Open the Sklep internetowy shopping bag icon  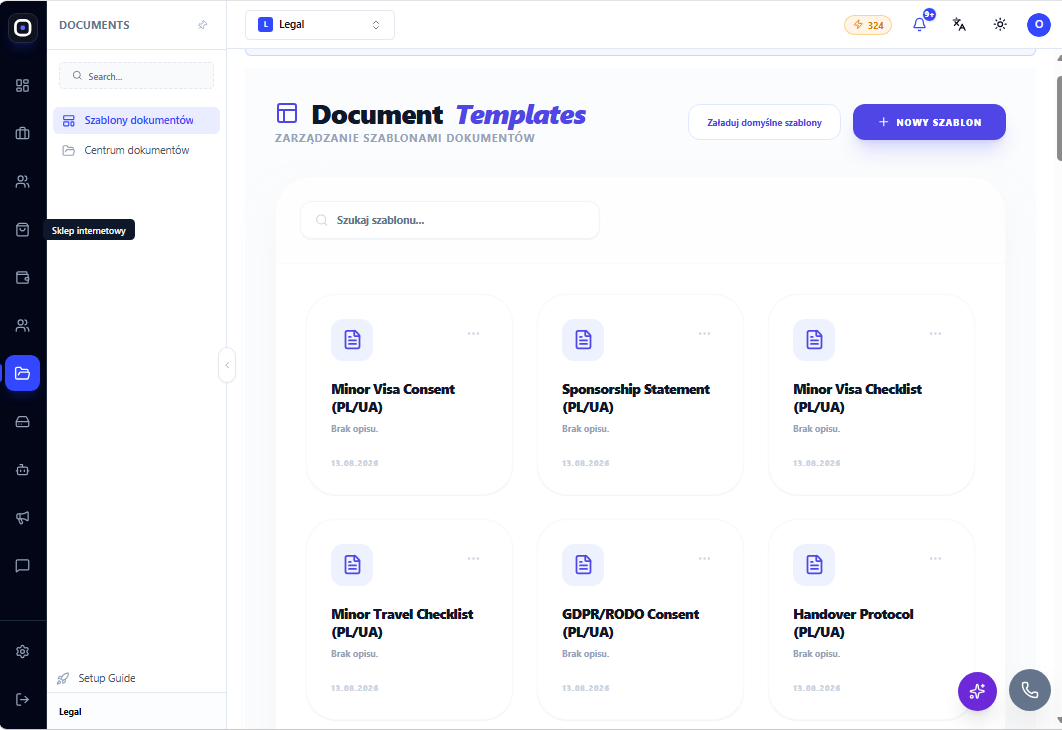click(x=22, y=230)
